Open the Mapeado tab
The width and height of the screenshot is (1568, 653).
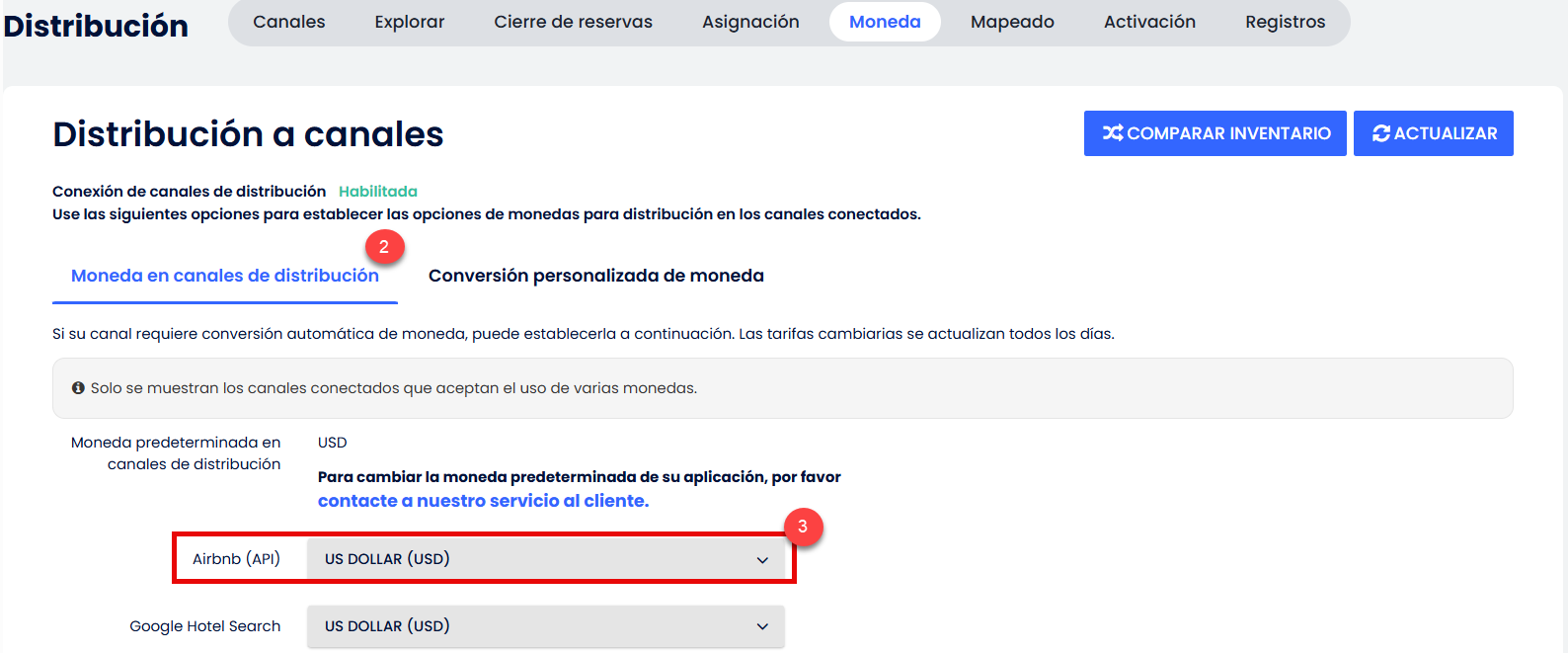(x=1012, y=22)
